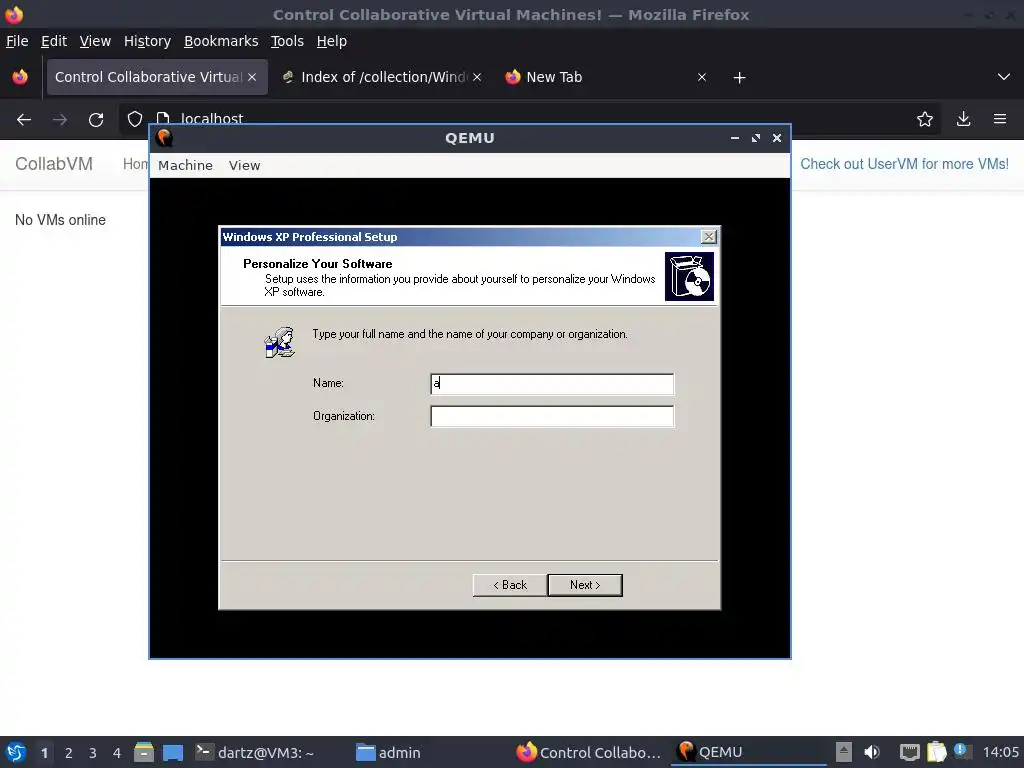The height and width of the screenshot is (768, 1024).
Task: Click the Name input field
Action: pos(552,384)
